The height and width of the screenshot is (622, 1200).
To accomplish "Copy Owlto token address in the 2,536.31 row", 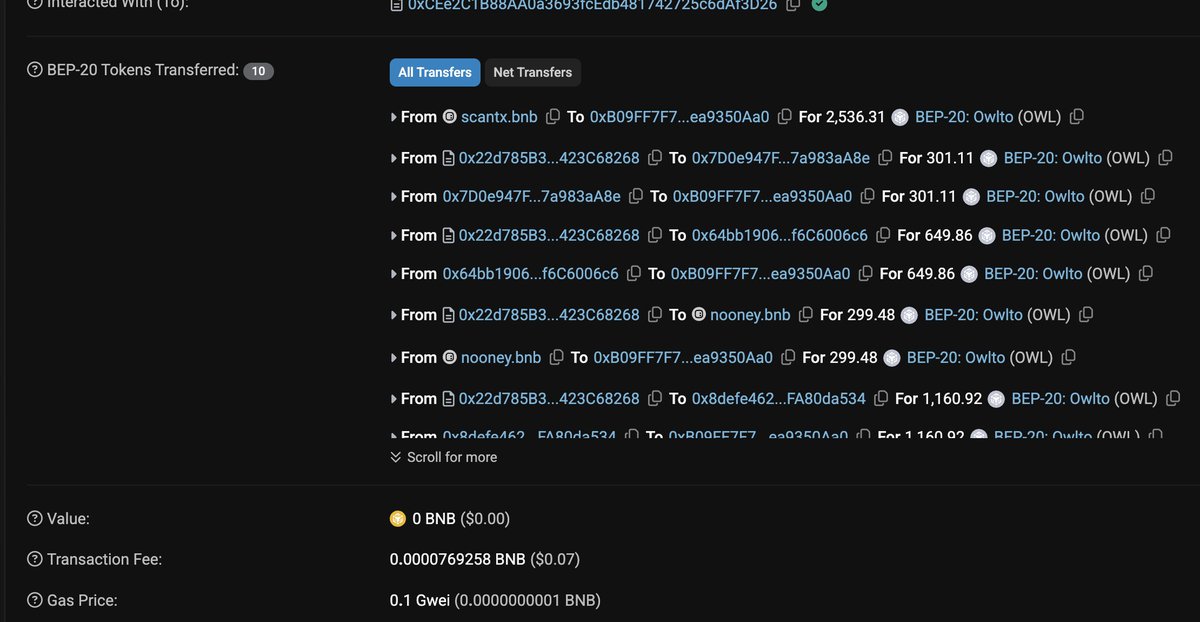I will (x=1076, y=117).
